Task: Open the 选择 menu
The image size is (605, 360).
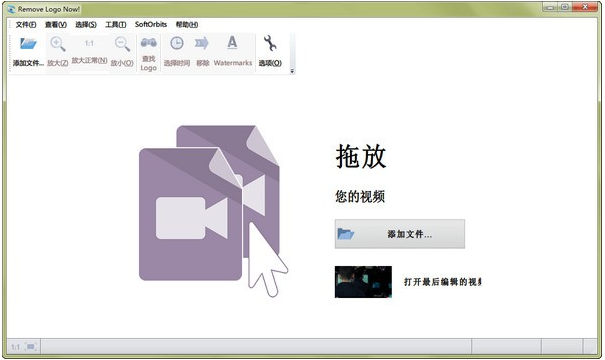Action: [86, 25]
